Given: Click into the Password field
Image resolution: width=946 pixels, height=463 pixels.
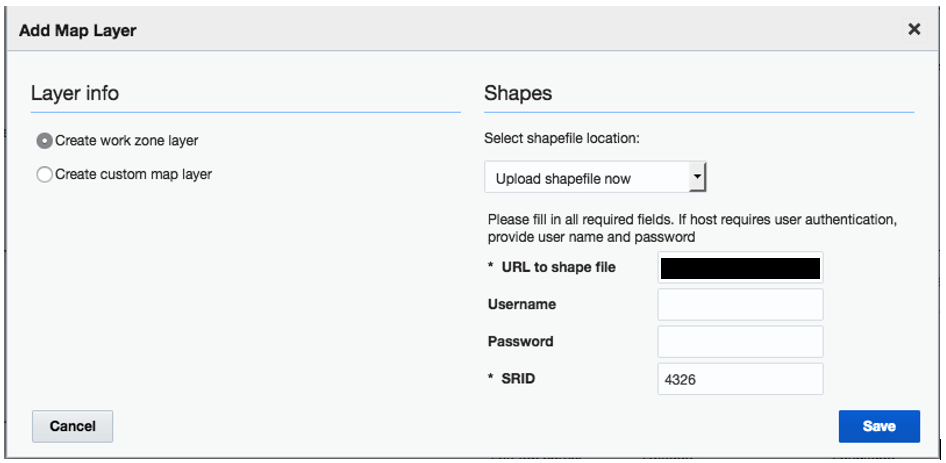Looking at the screenshot, I should pyautogui.click(x=740, y=341).
